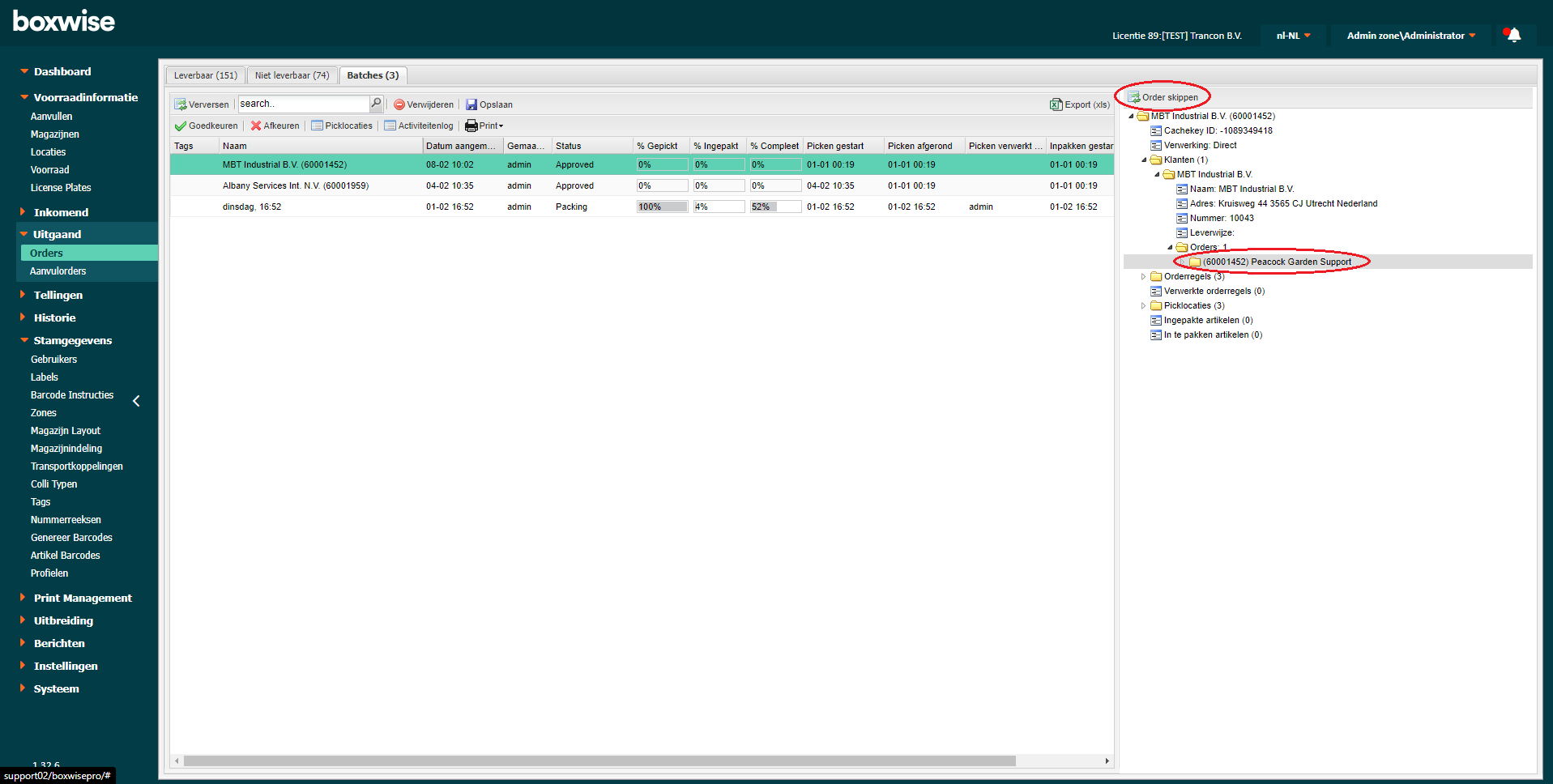
Task: Click the Order skippen button
Action: pyautogui.click(x=1163, y=97)
